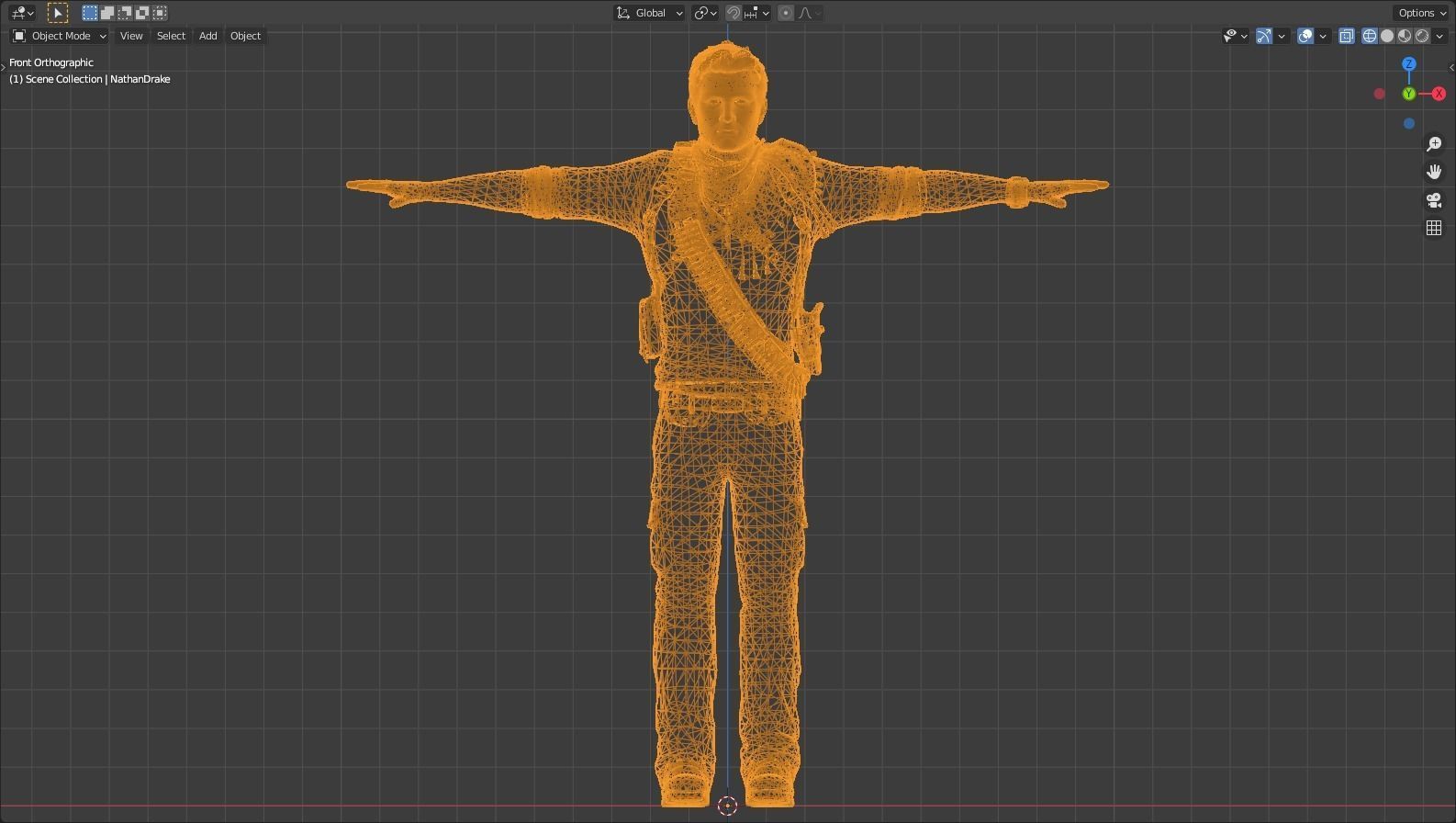The image size is (1456, 823).
Task: Click 'Front Orthographic' view label
Action: click(x=51, y=62)
